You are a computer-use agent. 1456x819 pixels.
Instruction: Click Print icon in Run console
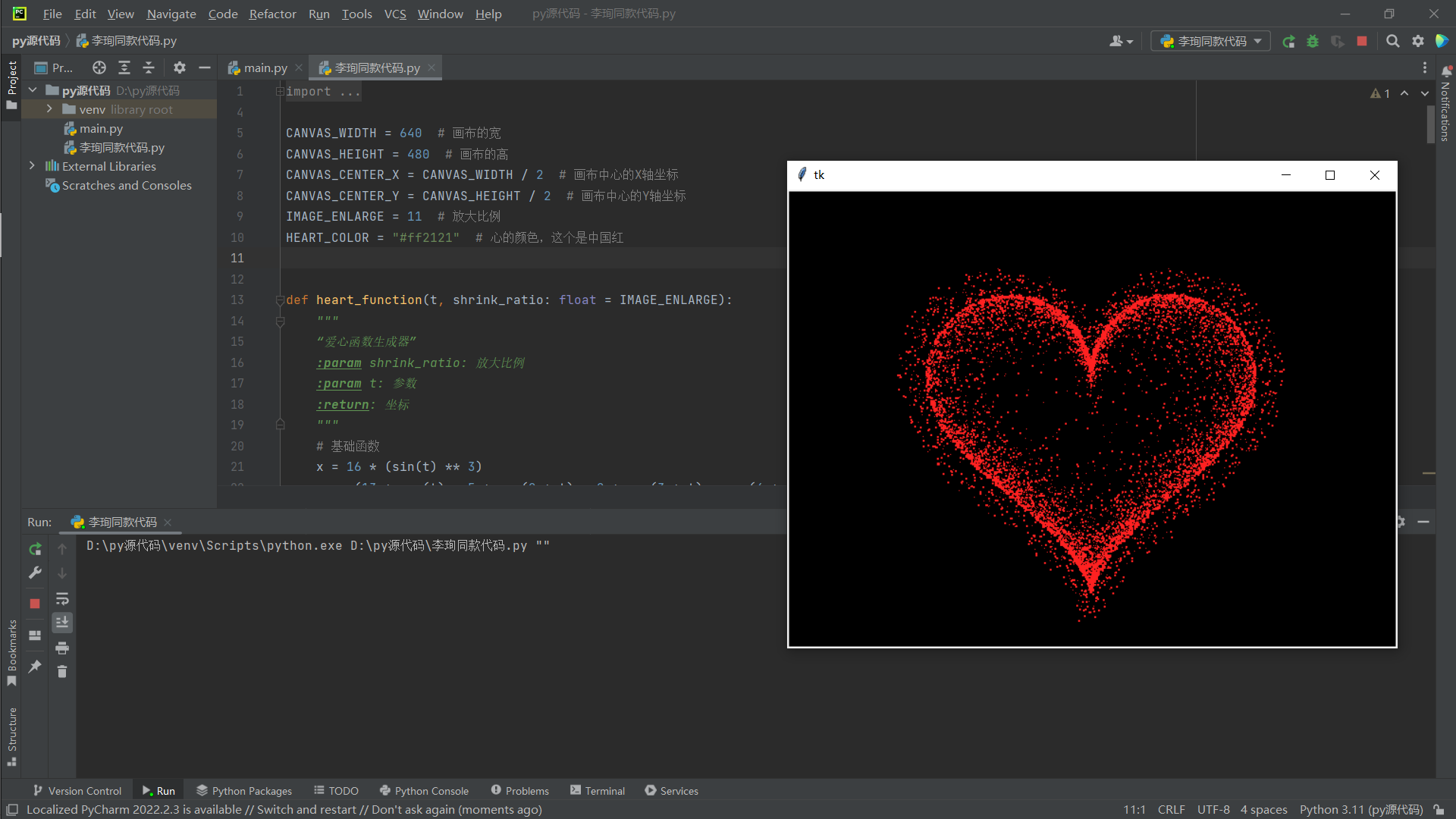click(x=62, y=648)
